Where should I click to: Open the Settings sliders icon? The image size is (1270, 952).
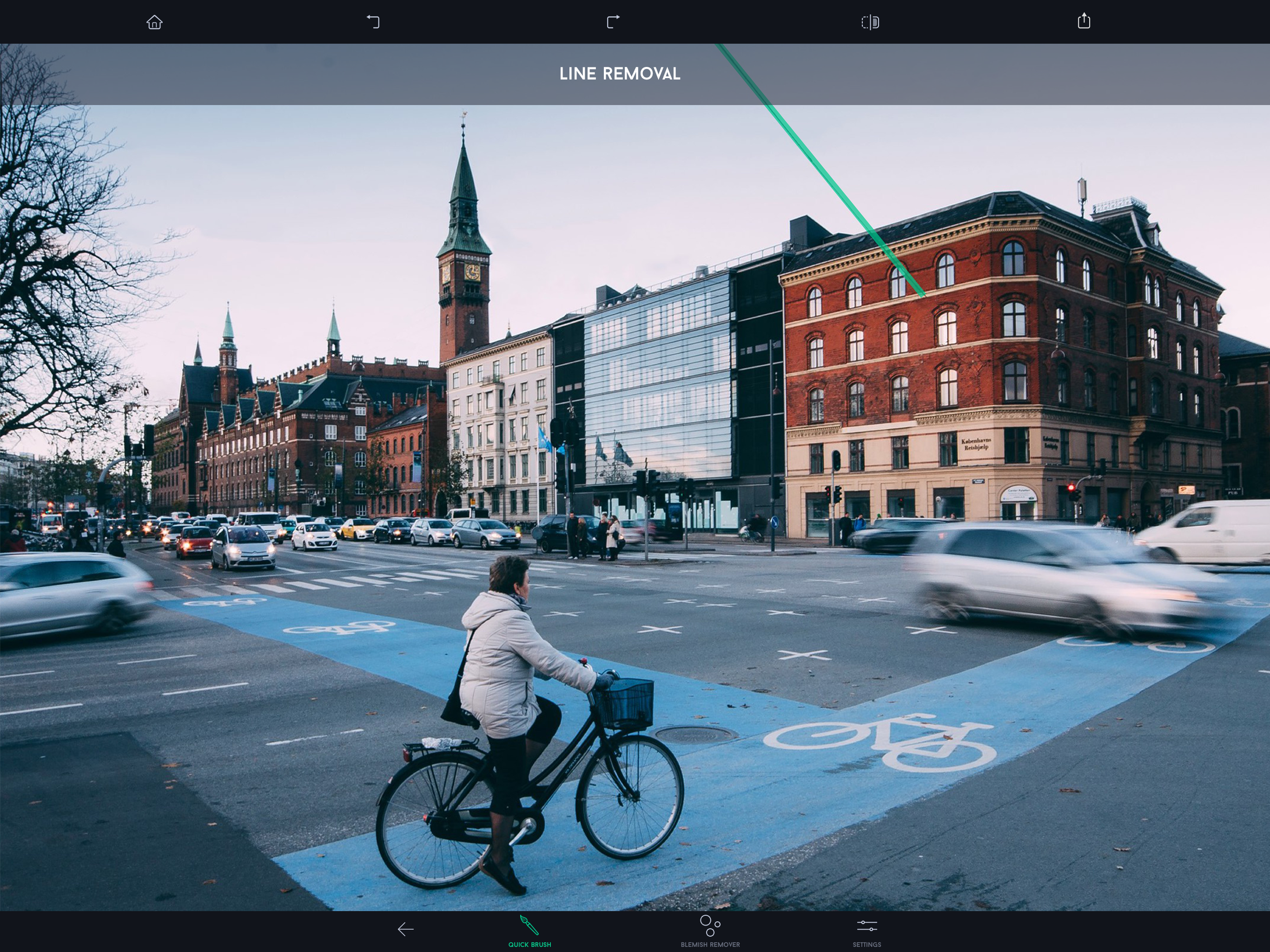point(867,926)
